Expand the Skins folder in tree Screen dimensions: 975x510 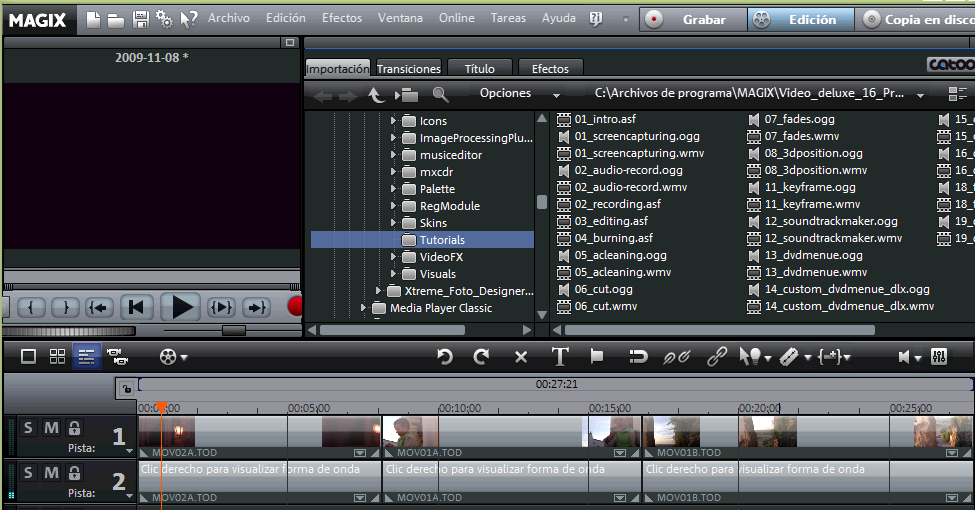coord(393,223)
